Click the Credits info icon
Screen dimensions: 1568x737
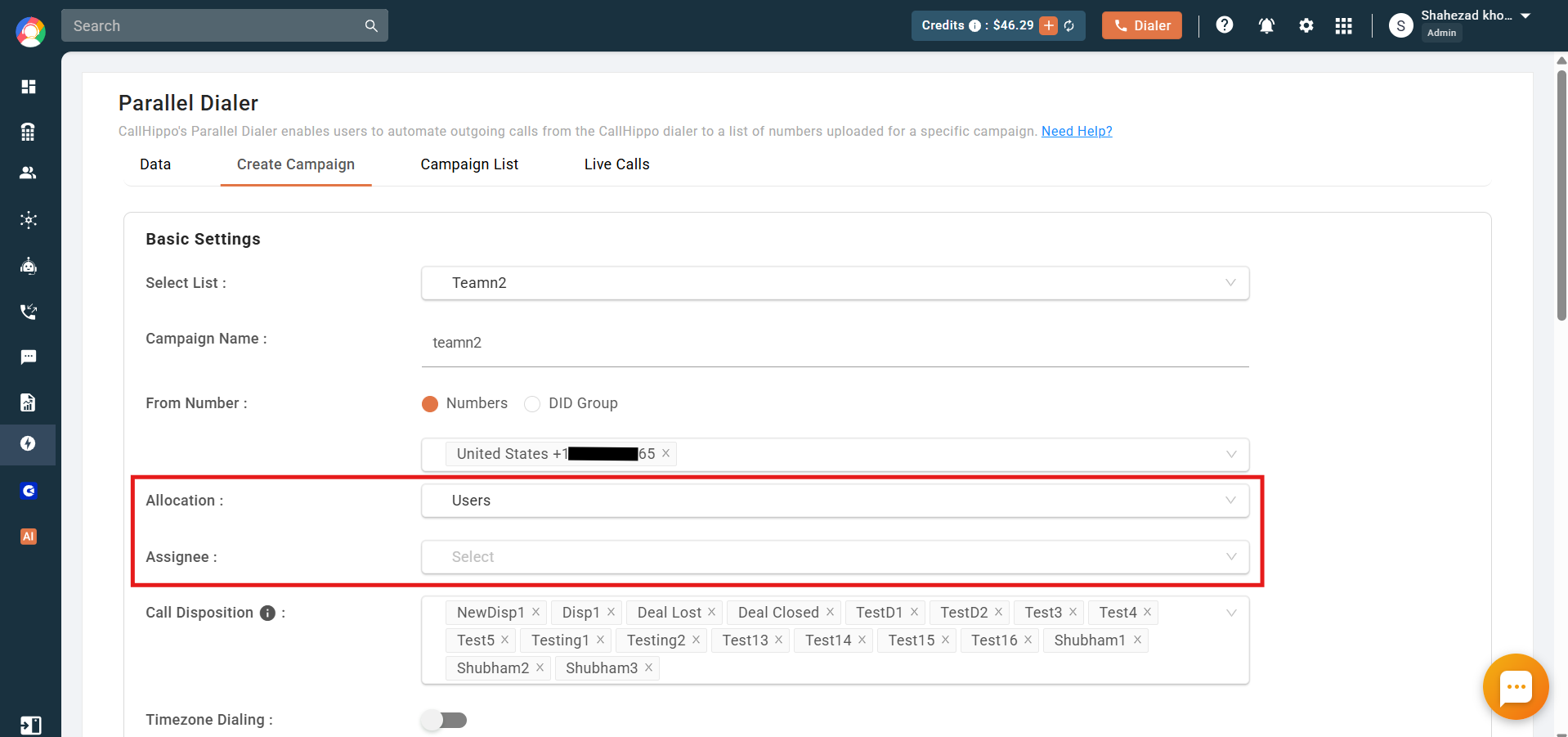pos(974,26)
